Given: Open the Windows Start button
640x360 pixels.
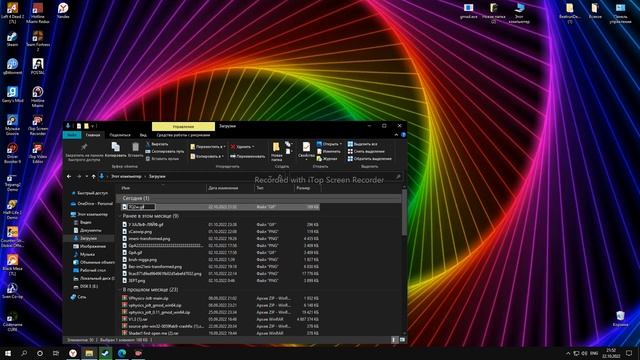Looking at the screenshot, I should (8, 353).
